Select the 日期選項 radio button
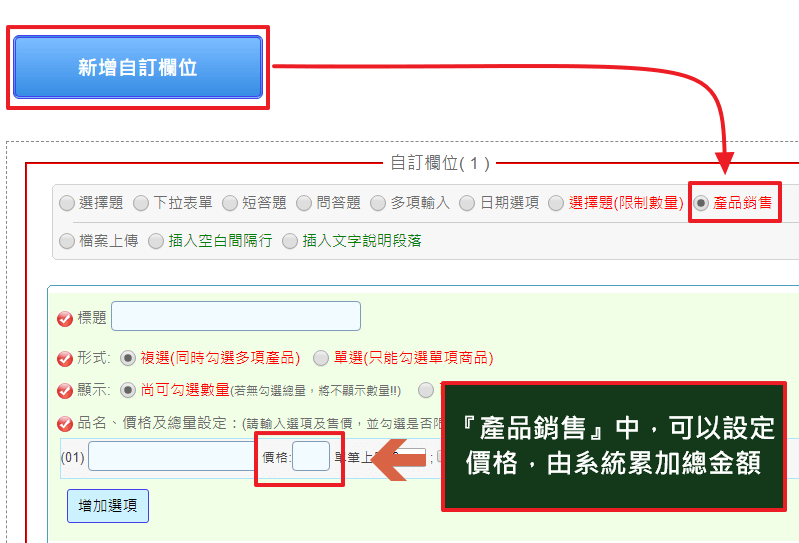 tap(467, 203)
